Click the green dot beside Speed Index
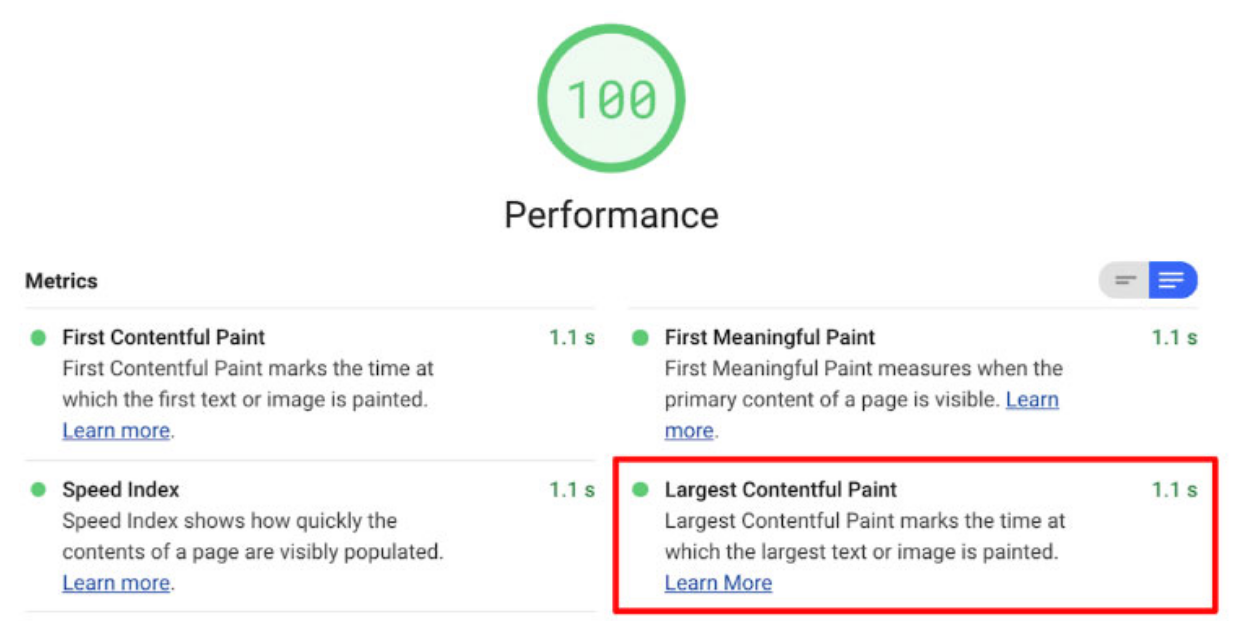The image size is (1239, 621). [39, 490]
